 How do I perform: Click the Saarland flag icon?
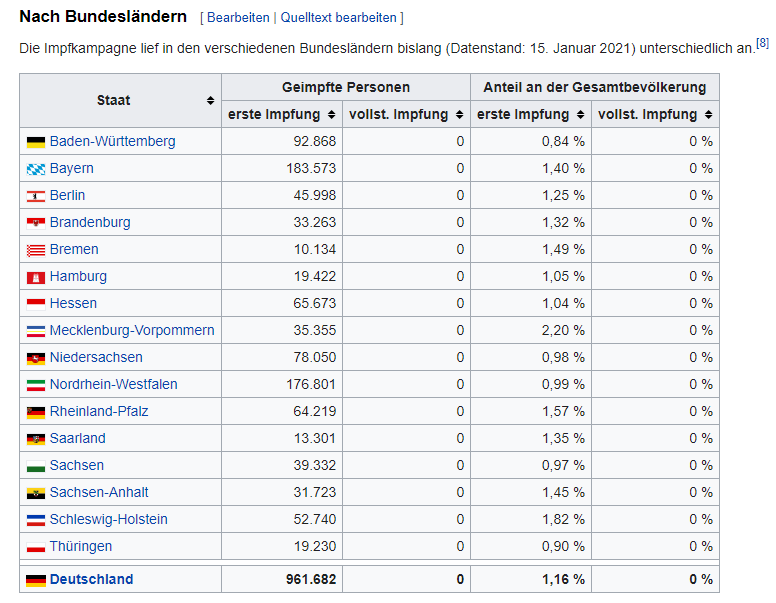(x=36, y=439)
